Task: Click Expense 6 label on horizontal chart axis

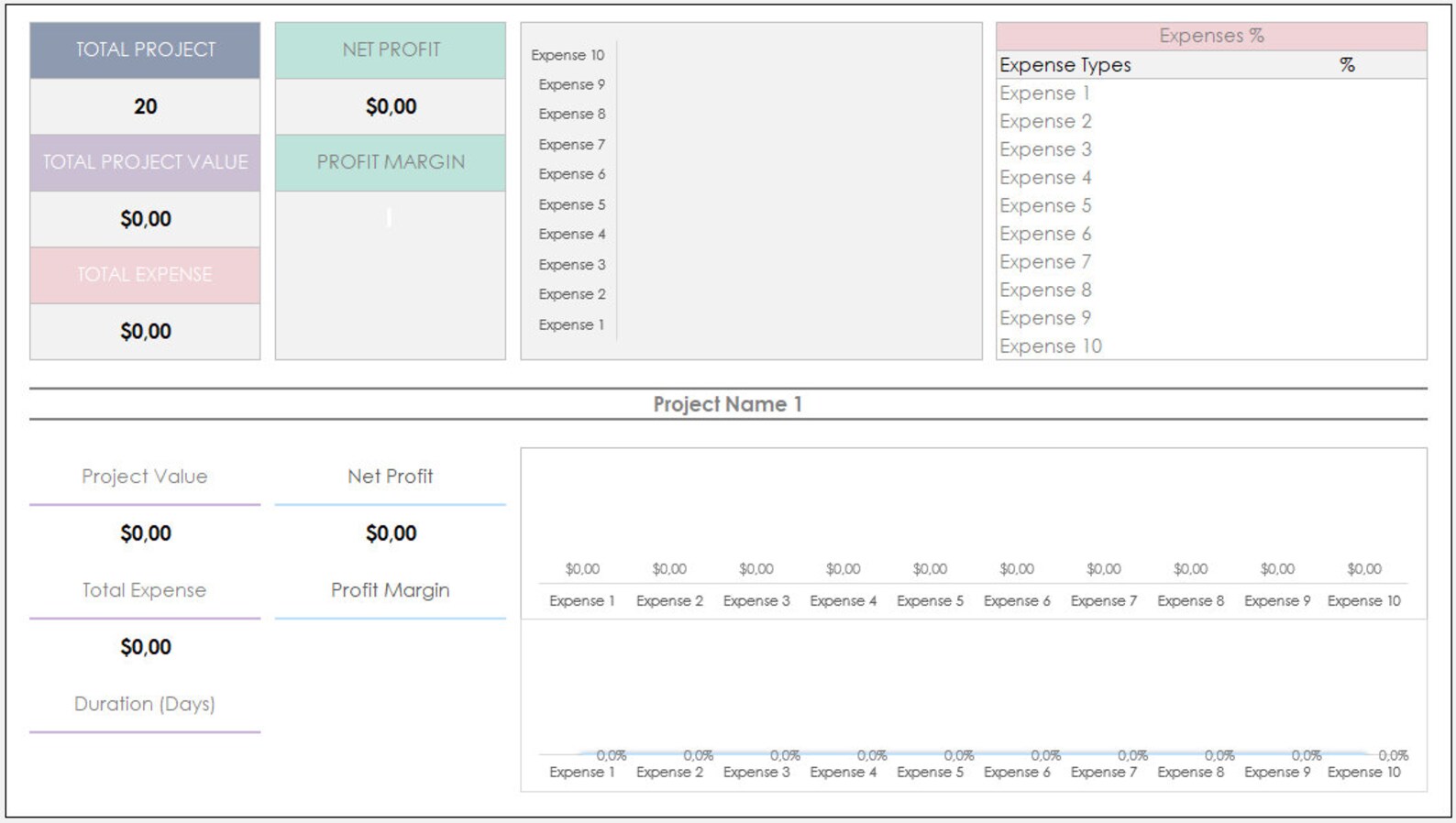Action: 572,174
